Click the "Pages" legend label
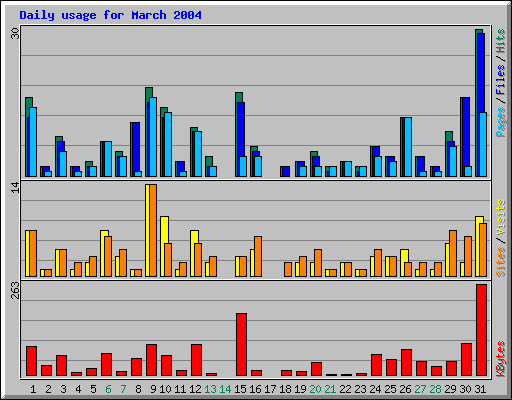This screenshot has height=400, width=512. [501, 122]
